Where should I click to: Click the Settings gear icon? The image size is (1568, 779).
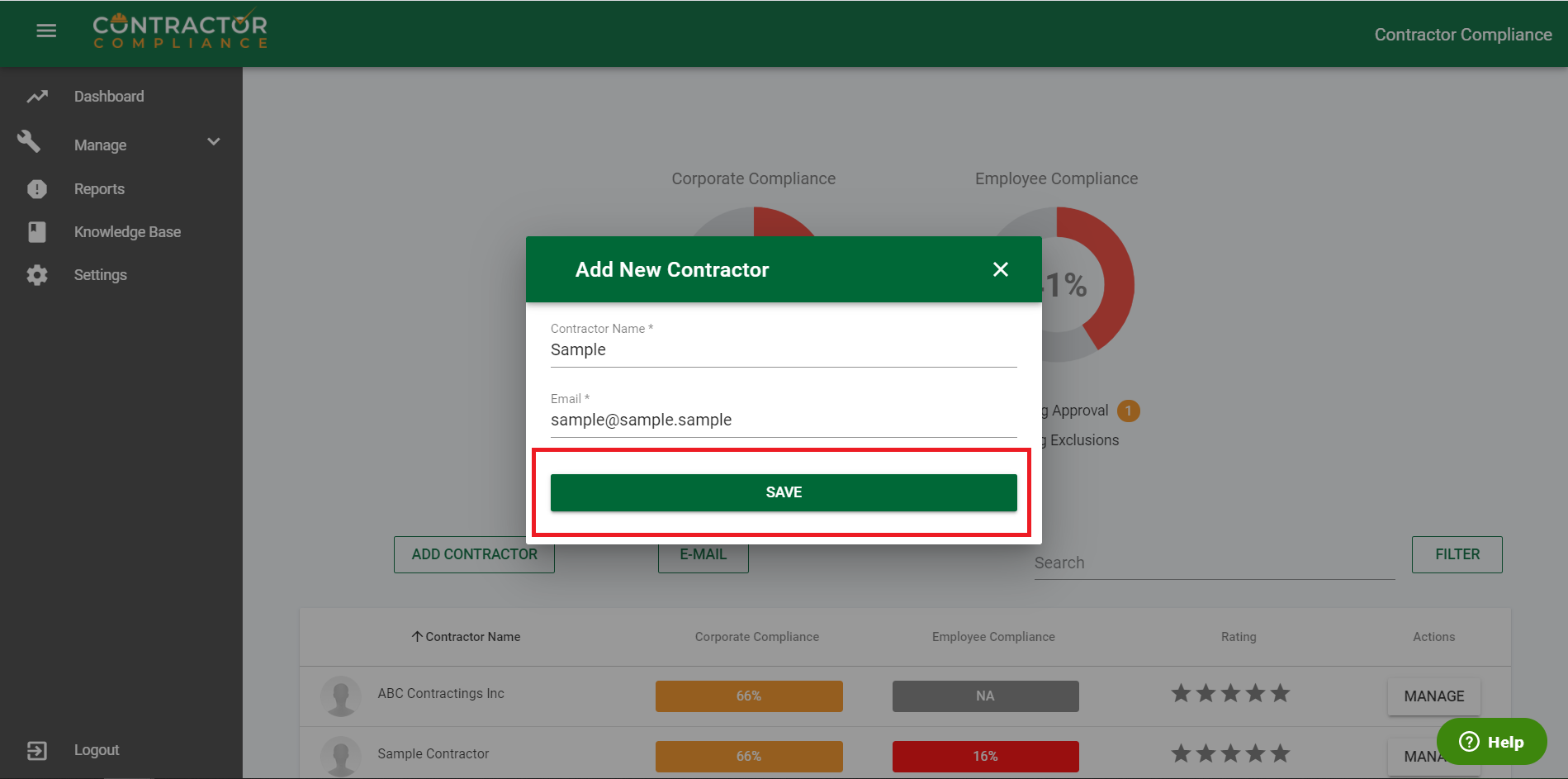(37, 275)
